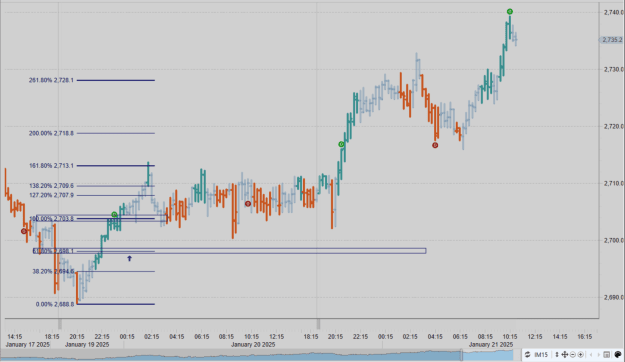
Task: Click the red marker near 14:15 January 17
Action: pyautogui.click(x=24, y=231)
